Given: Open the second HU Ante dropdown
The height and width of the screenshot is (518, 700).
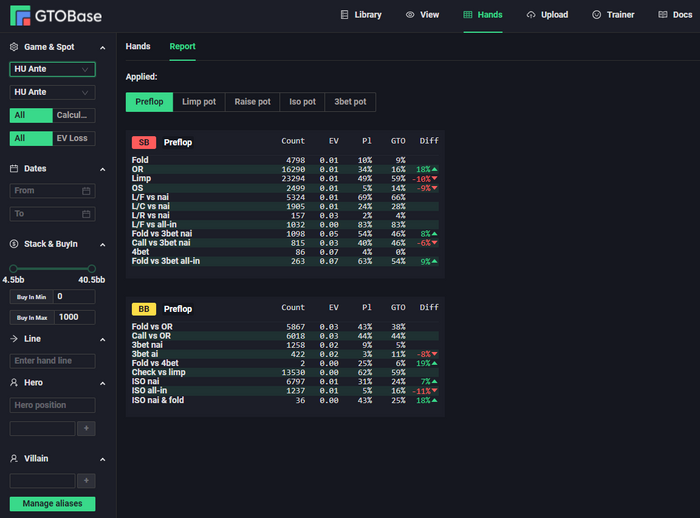Looking at the screenshot, I should [x=53, y=92].
